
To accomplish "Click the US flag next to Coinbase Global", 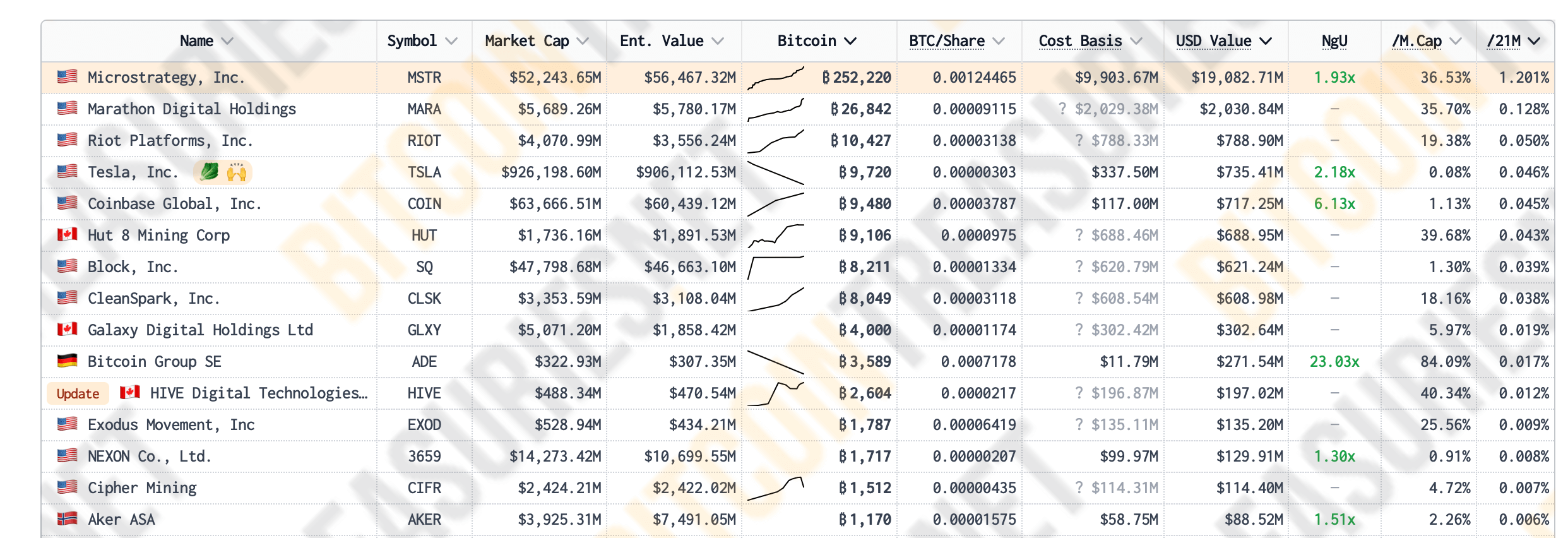I will point(67,203).
